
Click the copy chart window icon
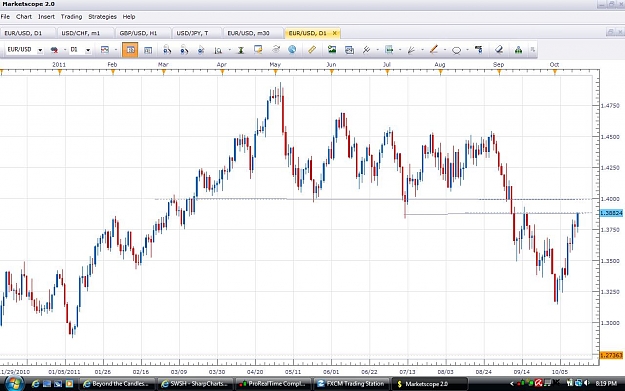[349, 50]
